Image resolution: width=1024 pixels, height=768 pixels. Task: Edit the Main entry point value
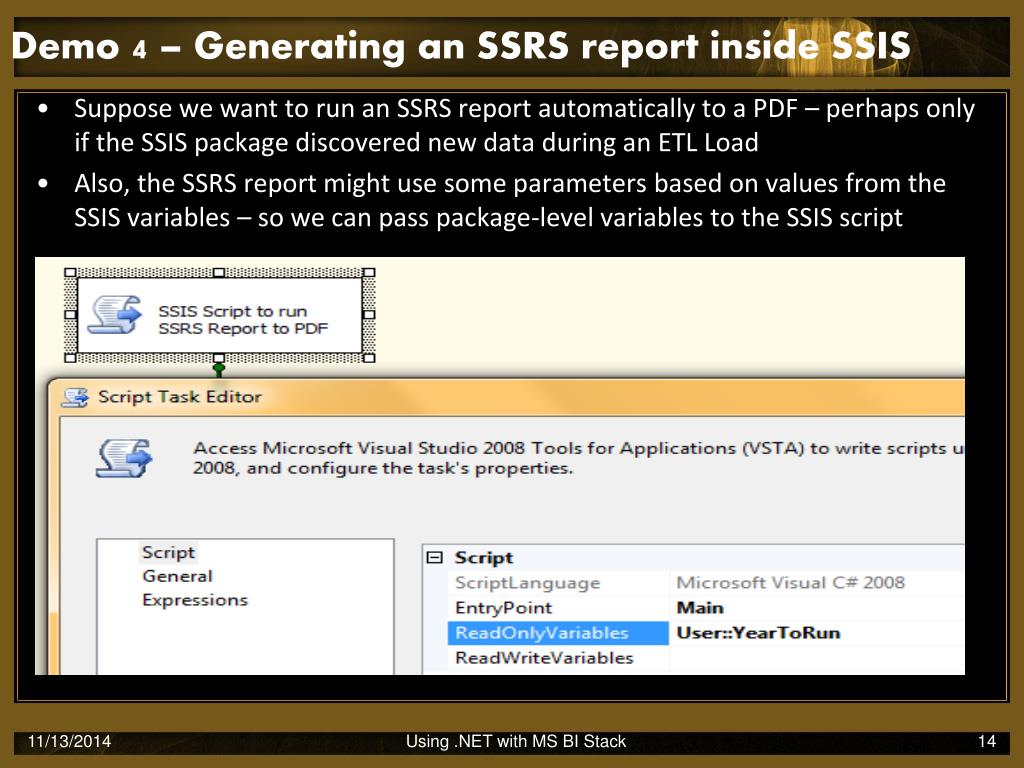coord(700,608)
